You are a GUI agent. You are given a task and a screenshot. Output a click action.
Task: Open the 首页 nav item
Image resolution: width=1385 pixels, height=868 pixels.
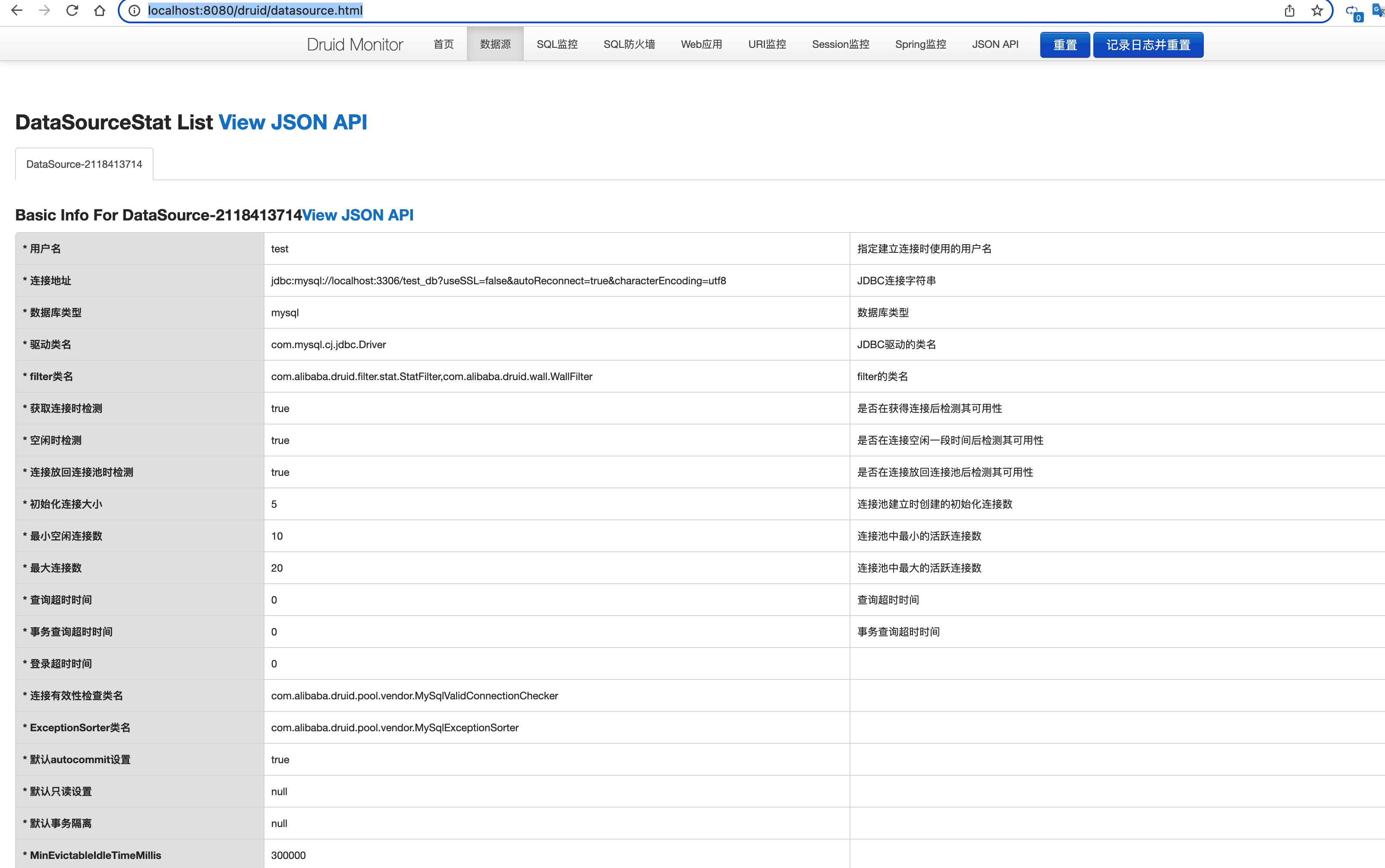443,44
